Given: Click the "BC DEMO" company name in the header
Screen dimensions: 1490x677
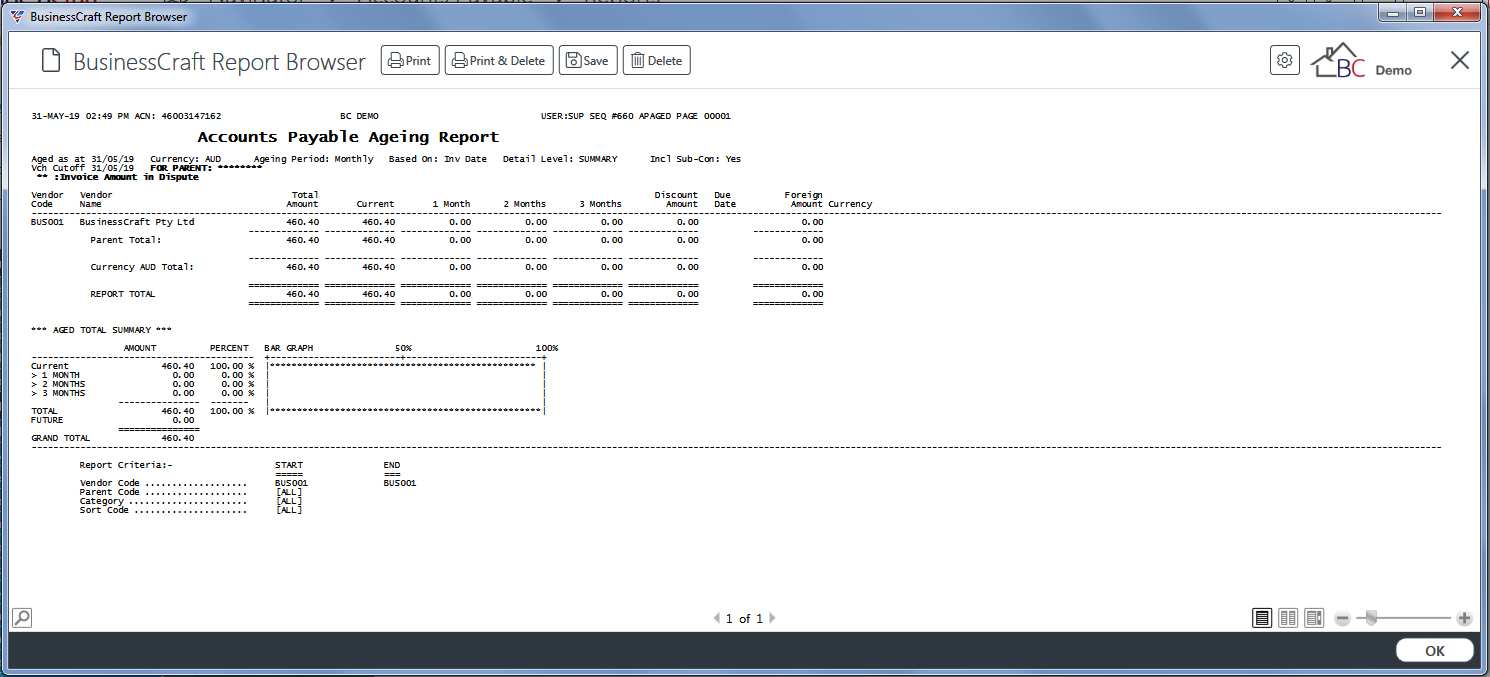Looking at the screenshot, I should 359,116.
